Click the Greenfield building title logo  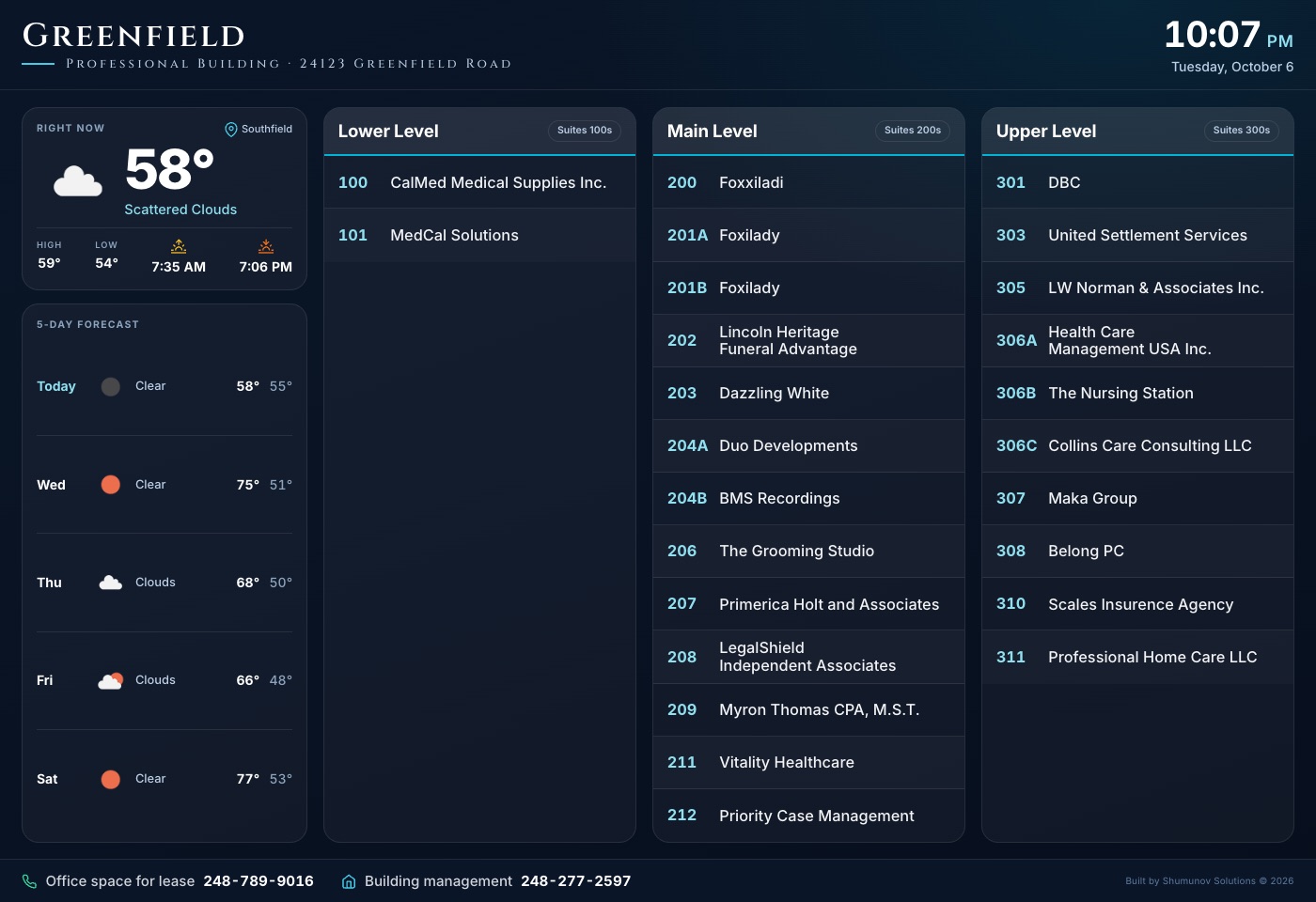coord(133,36)
